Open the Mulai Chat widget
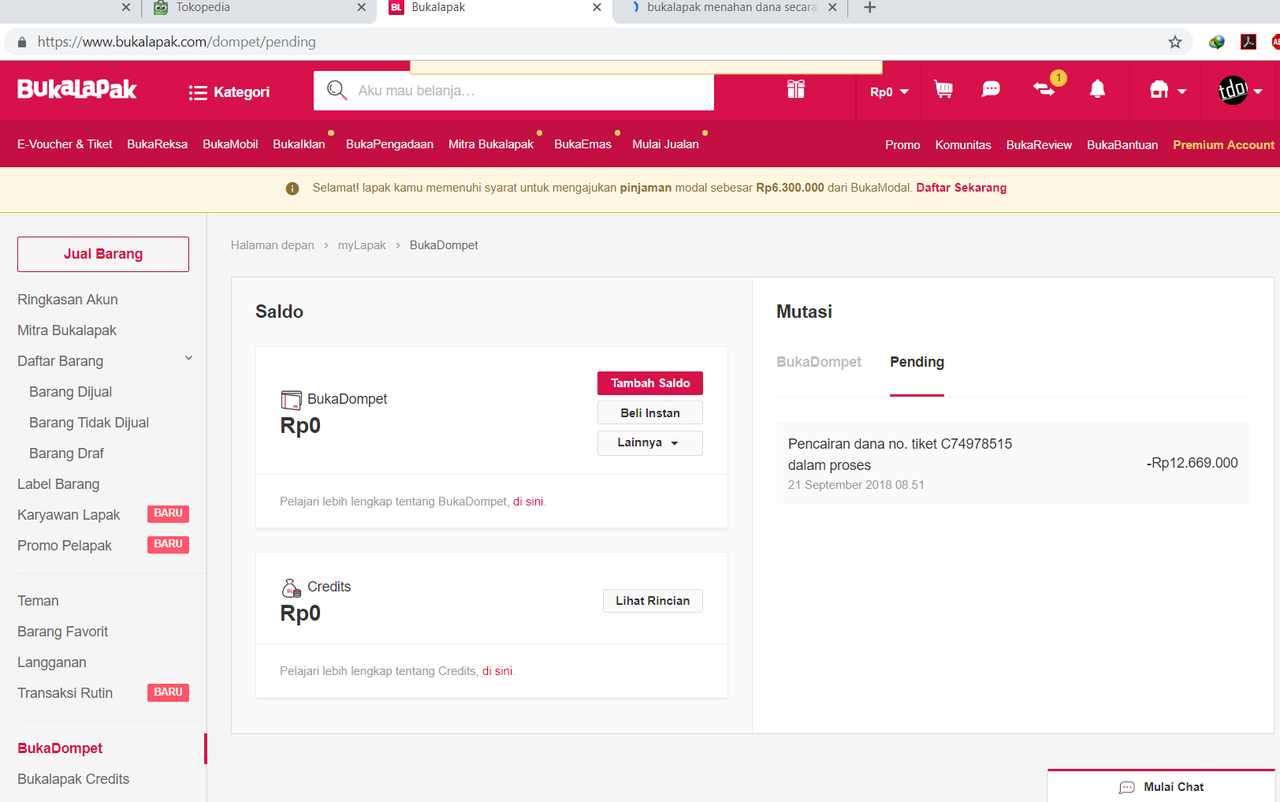1280x802 pixels. point(1163,786)
